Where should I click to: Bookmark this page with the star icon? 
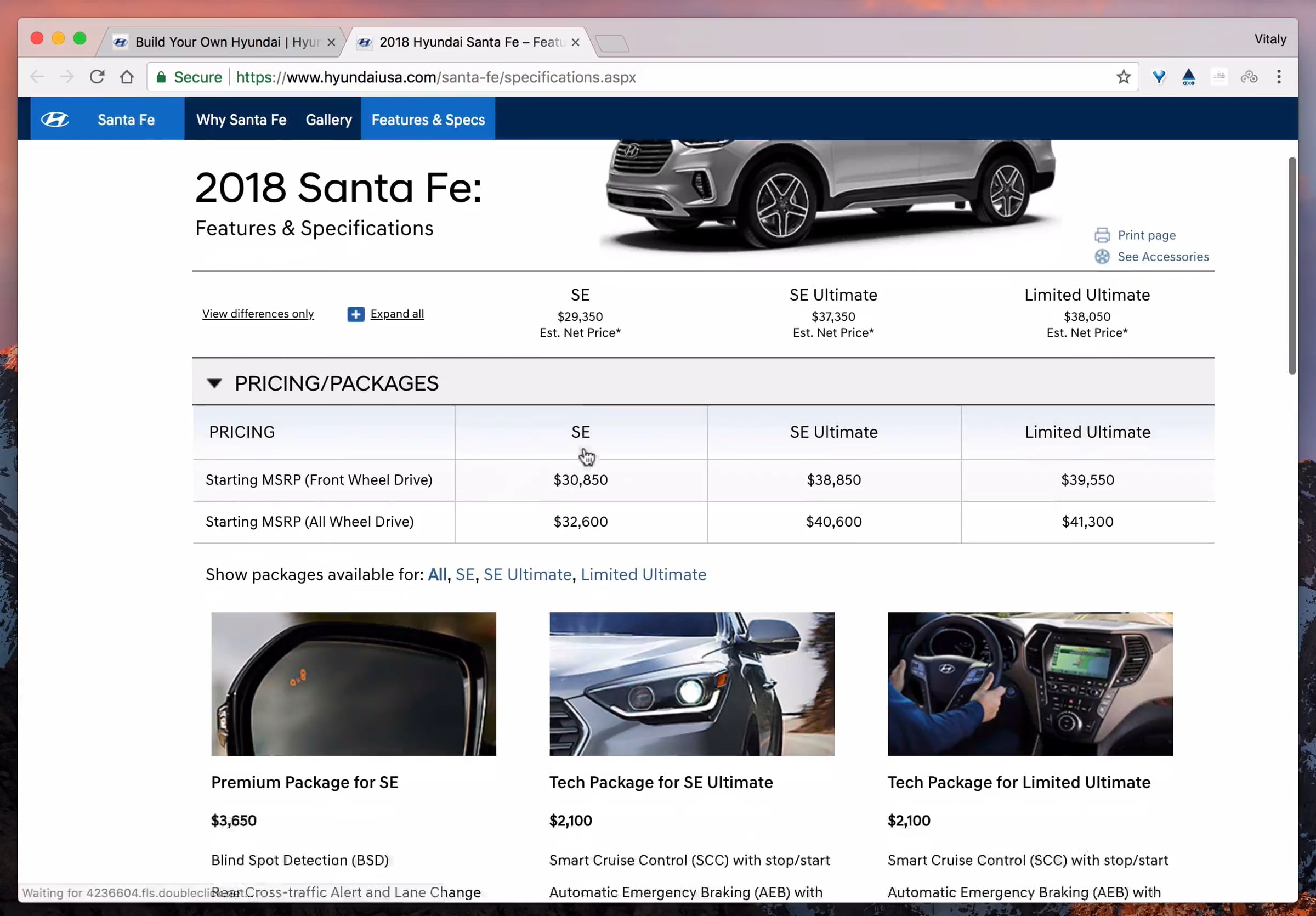[x=1124, y=77]
